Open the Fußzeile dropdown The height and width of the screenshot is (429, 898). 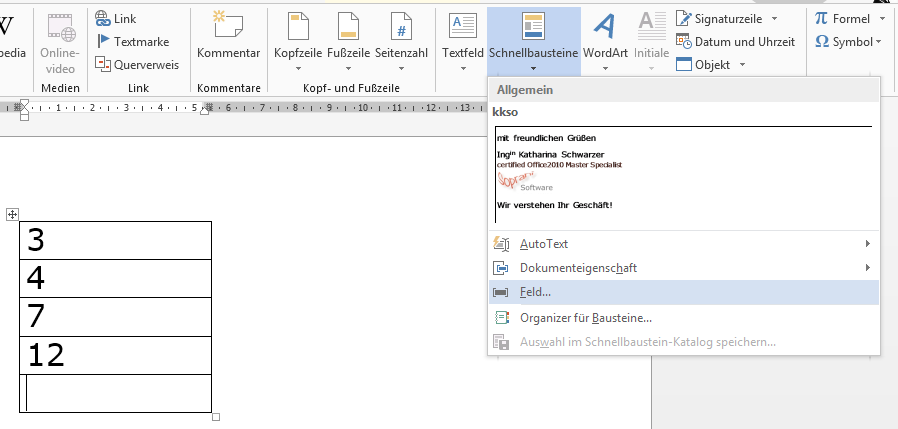(x=348, y=39)
